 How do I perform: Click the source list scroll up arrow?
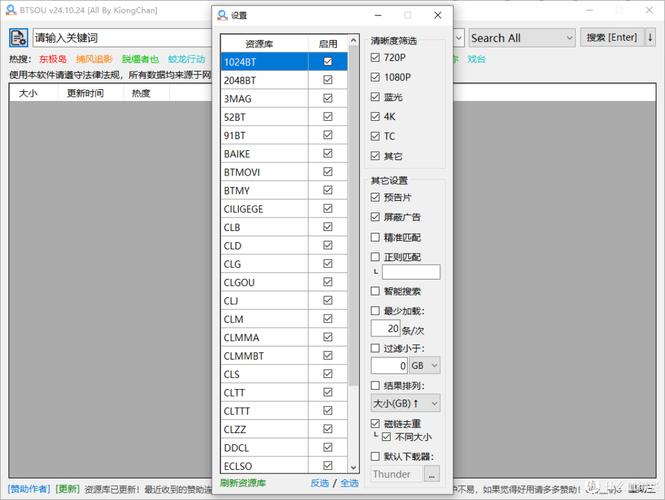[354, 40]
